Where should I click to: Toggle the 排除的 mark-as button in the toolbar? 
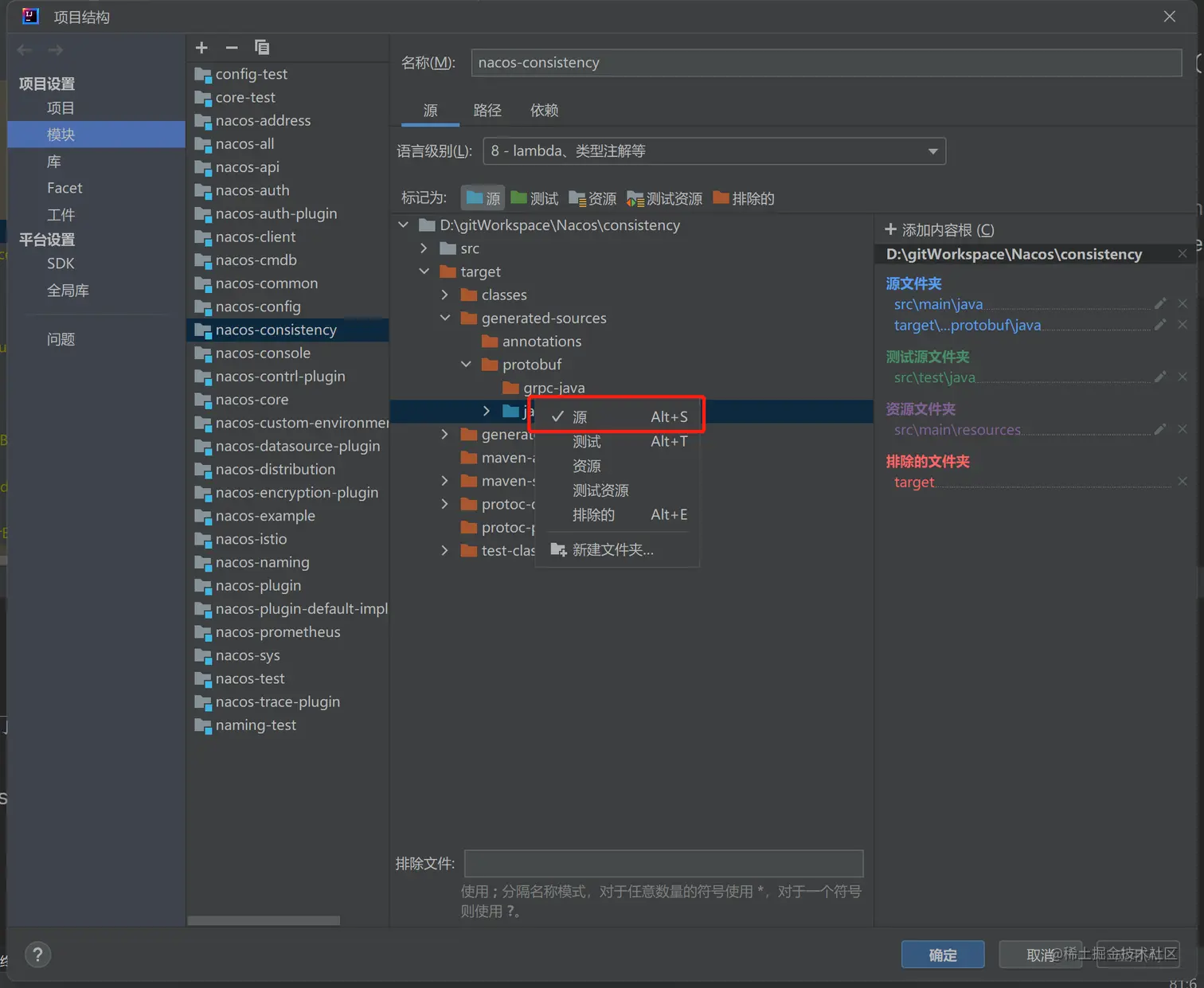point(744,198)
